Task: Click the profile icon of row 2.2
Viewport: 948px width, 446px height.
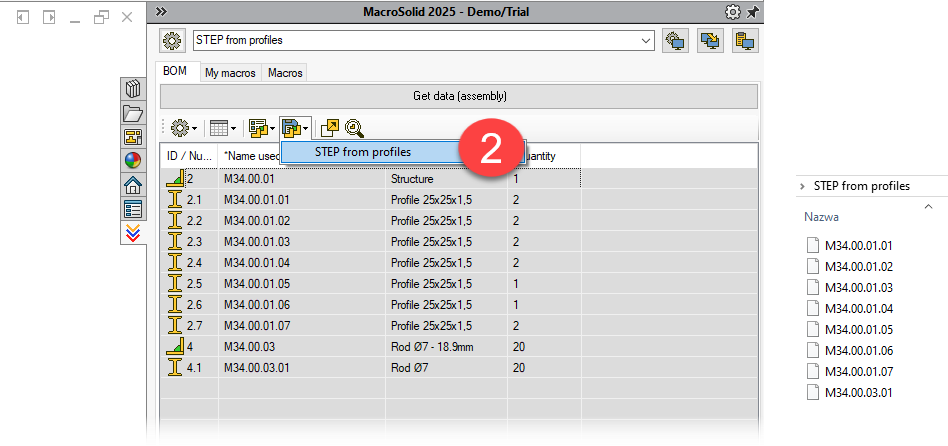Action: [x=175, y=221]
